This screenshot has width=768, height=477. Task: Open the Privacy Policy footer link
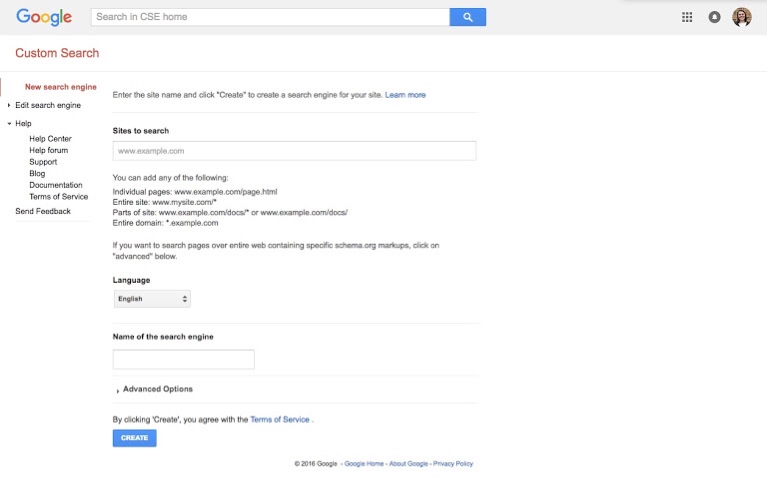click(x=453, y=464)
